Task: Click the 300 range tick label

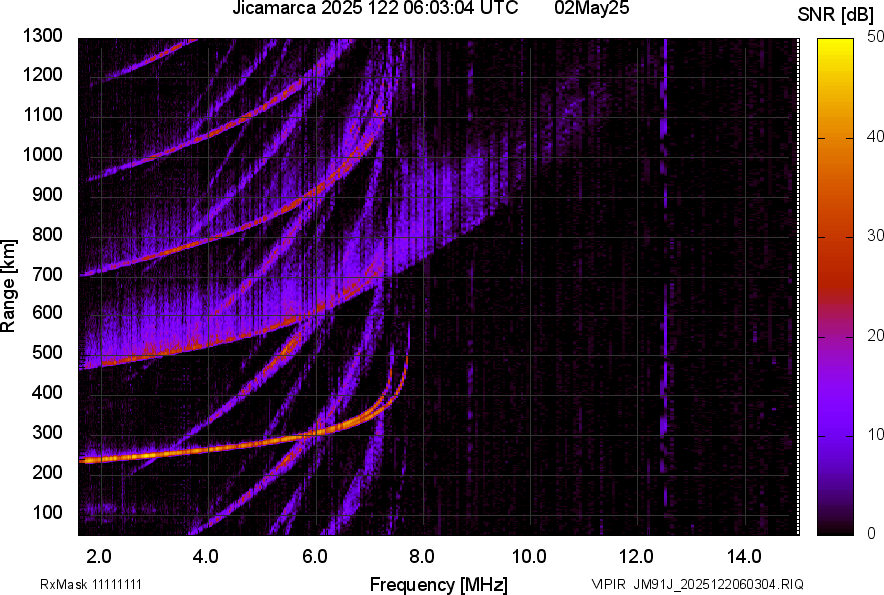Action: pyautogui.click(x=47, y=432)
